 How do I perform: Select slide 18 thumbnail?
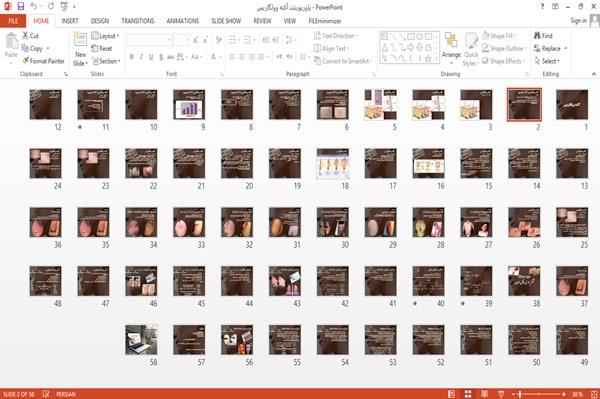[x=333, y=164]
